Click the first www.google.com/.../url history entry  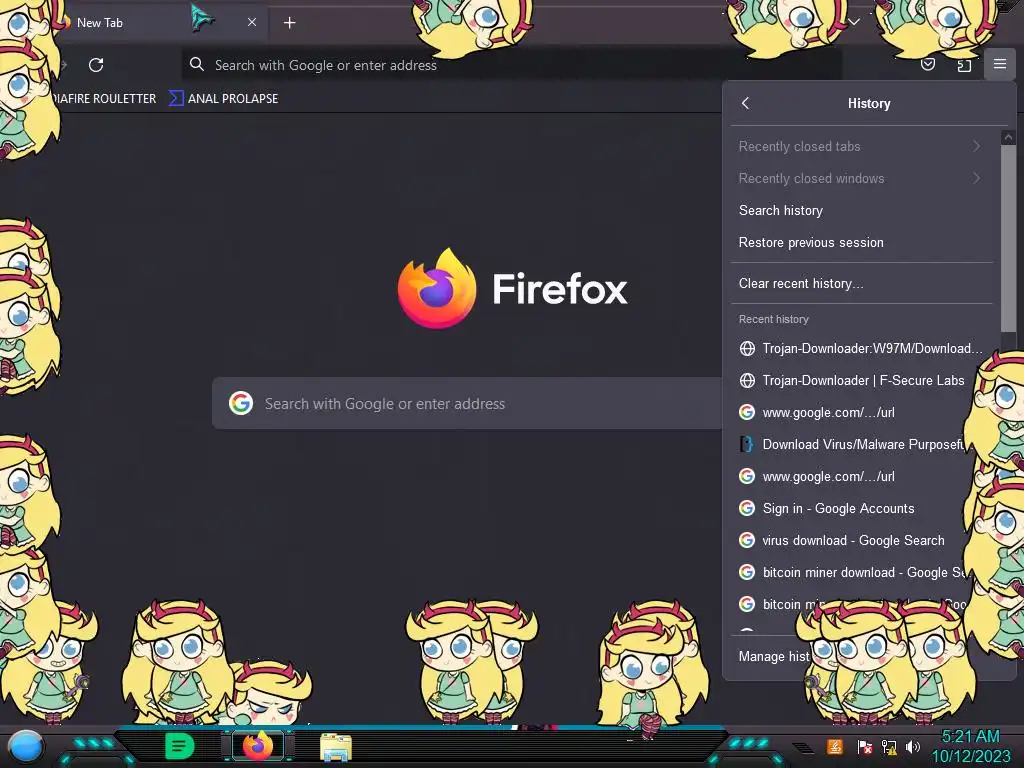coord(860,412)
